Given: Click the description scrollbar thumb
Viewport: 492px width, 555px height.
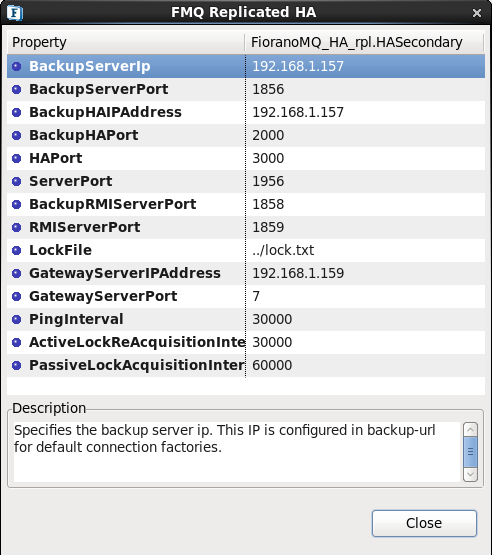Looking at the screenshot, I should (x=470, y=452).
